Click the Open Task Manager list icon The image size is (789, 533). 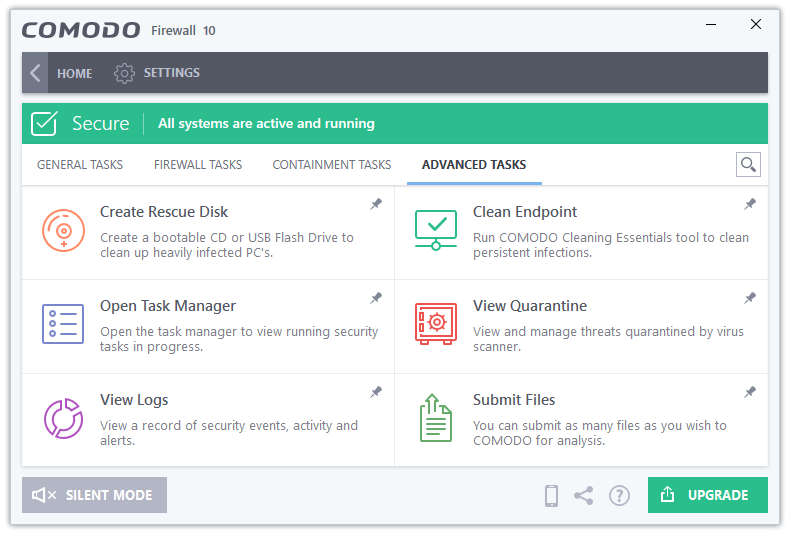[63, 324]
